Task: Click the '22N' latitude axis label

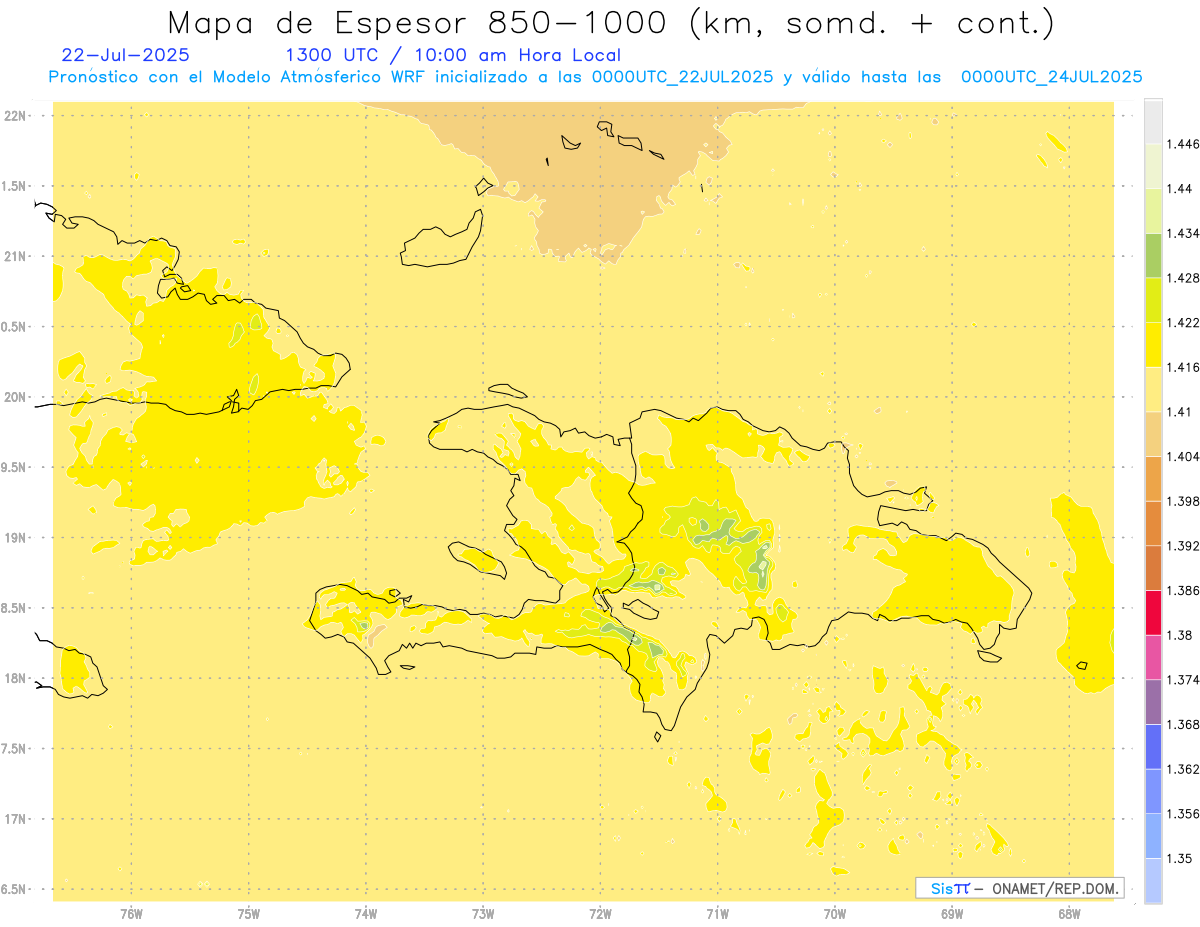Action: [15, 116]
